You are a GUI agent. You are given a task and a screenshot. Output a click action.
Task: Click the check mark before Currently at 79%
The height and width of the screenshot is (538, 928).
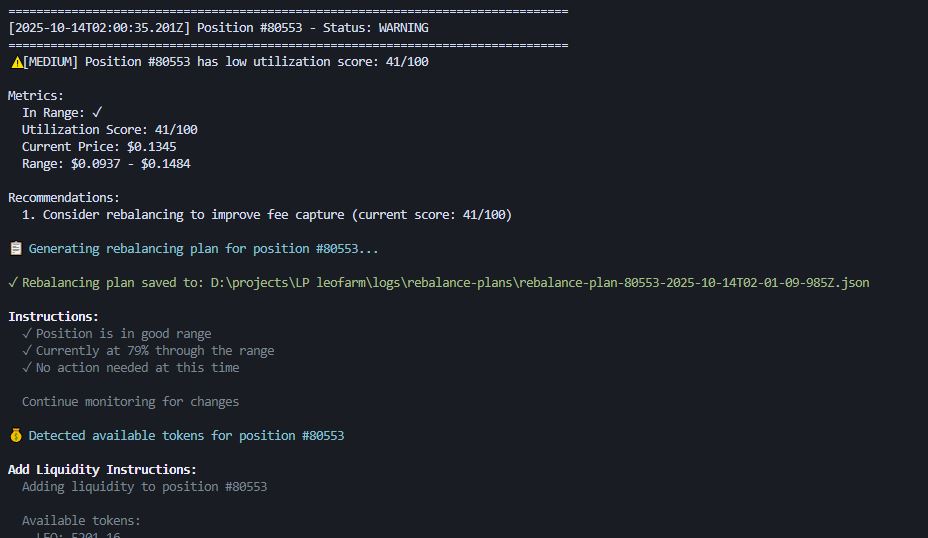coord(27,351)
